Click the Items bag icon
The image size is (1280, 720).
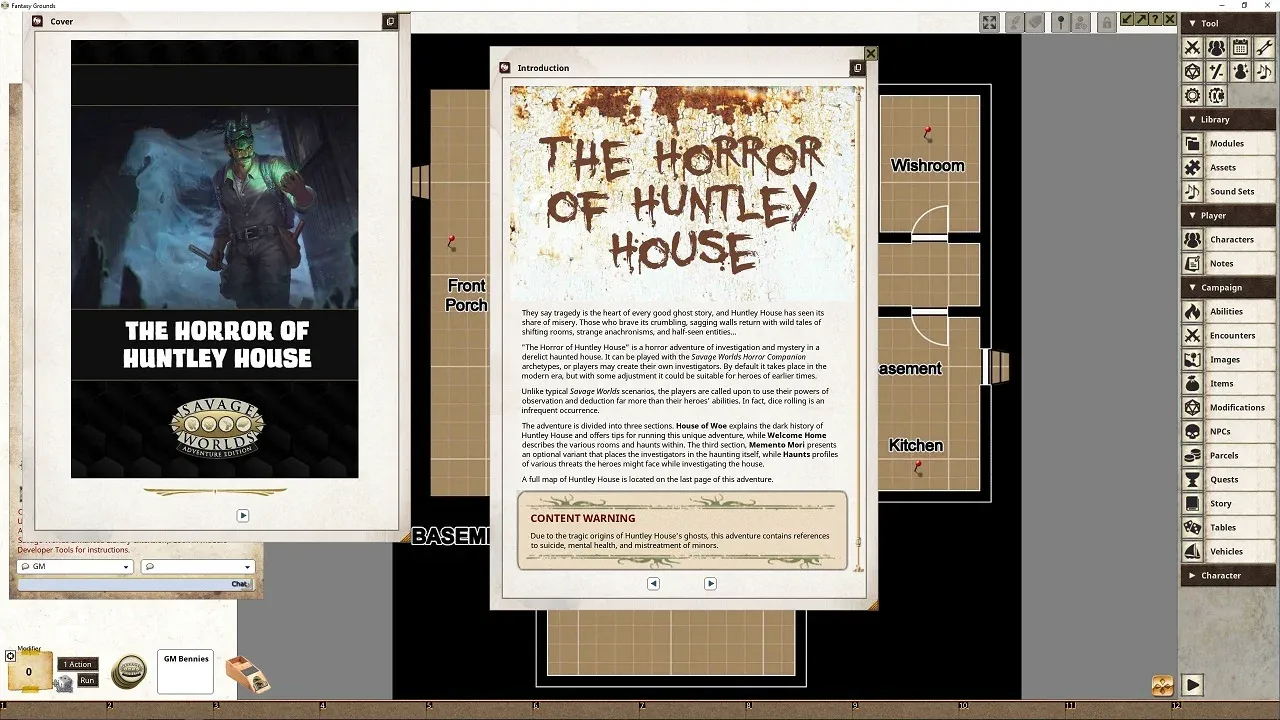[1192, 383]
